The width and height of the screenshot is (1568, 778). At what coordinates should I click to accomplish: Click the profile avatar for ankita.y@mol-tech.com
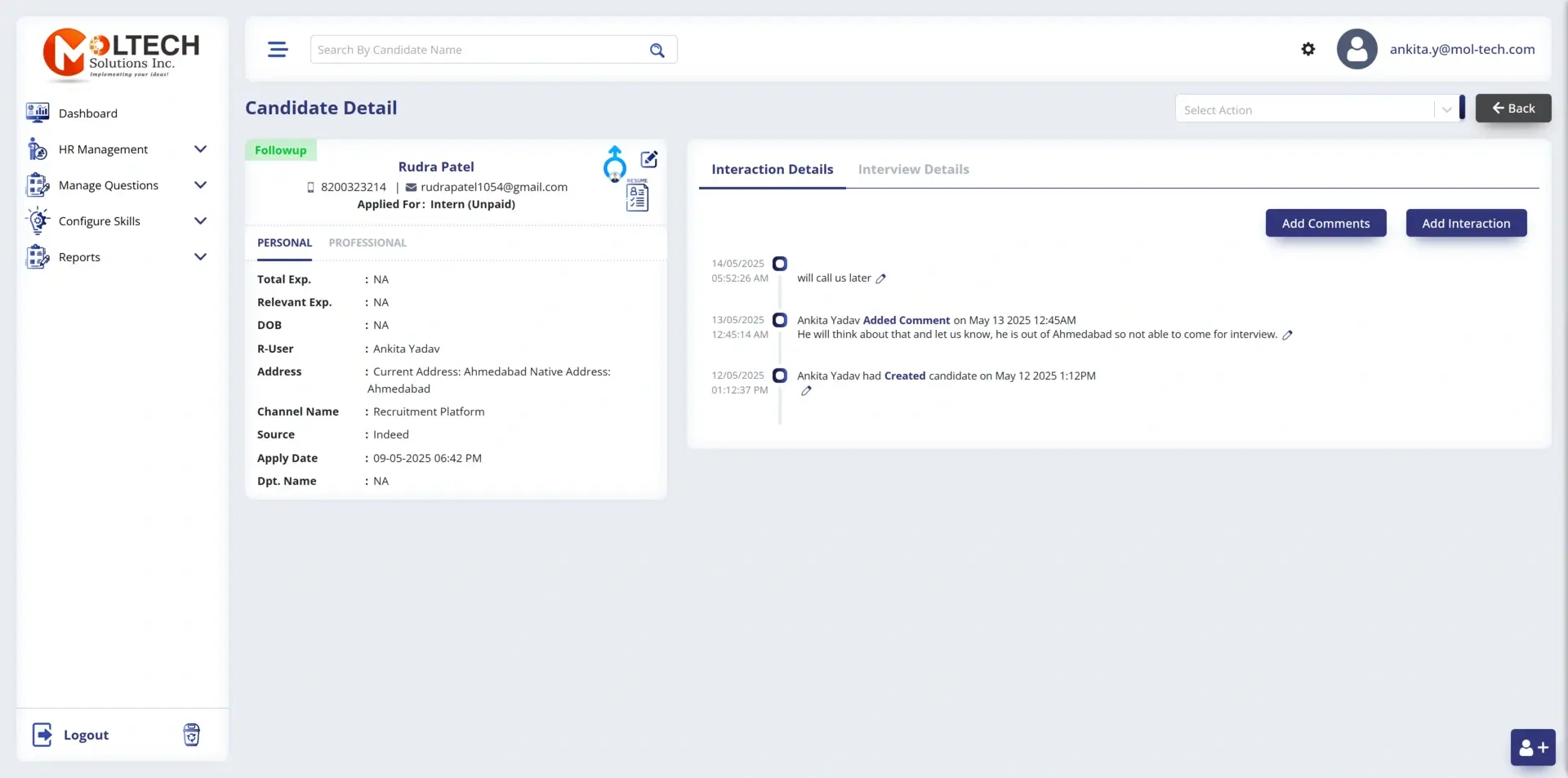1356,49
